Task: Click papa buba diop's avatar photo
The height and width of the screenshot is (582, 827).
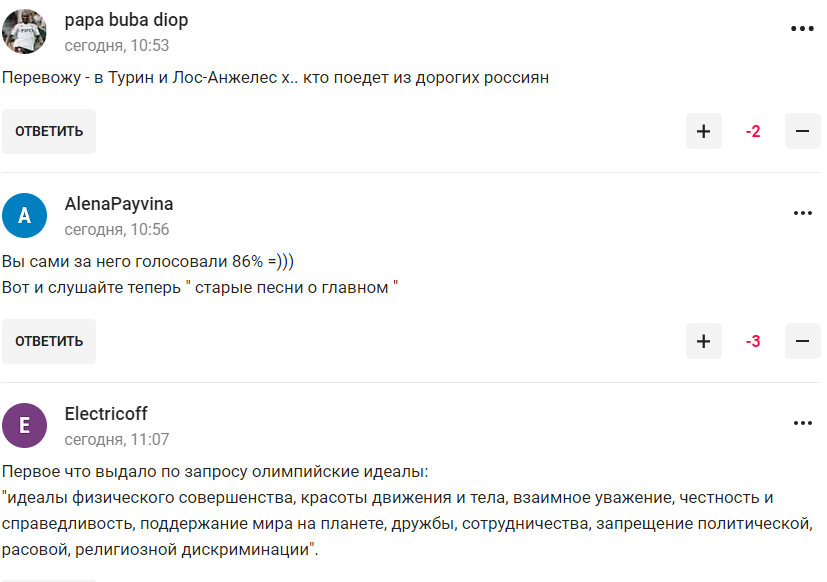Action: pyautogui.click(x=25, y=31)
